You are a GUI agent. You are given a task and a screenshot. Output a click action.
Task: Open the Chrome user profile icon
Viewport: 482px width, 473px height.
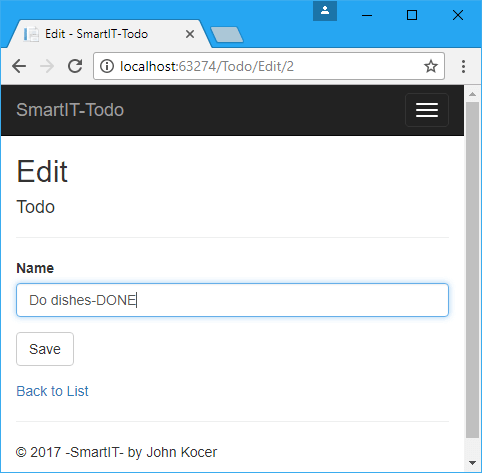click(325, 11)
